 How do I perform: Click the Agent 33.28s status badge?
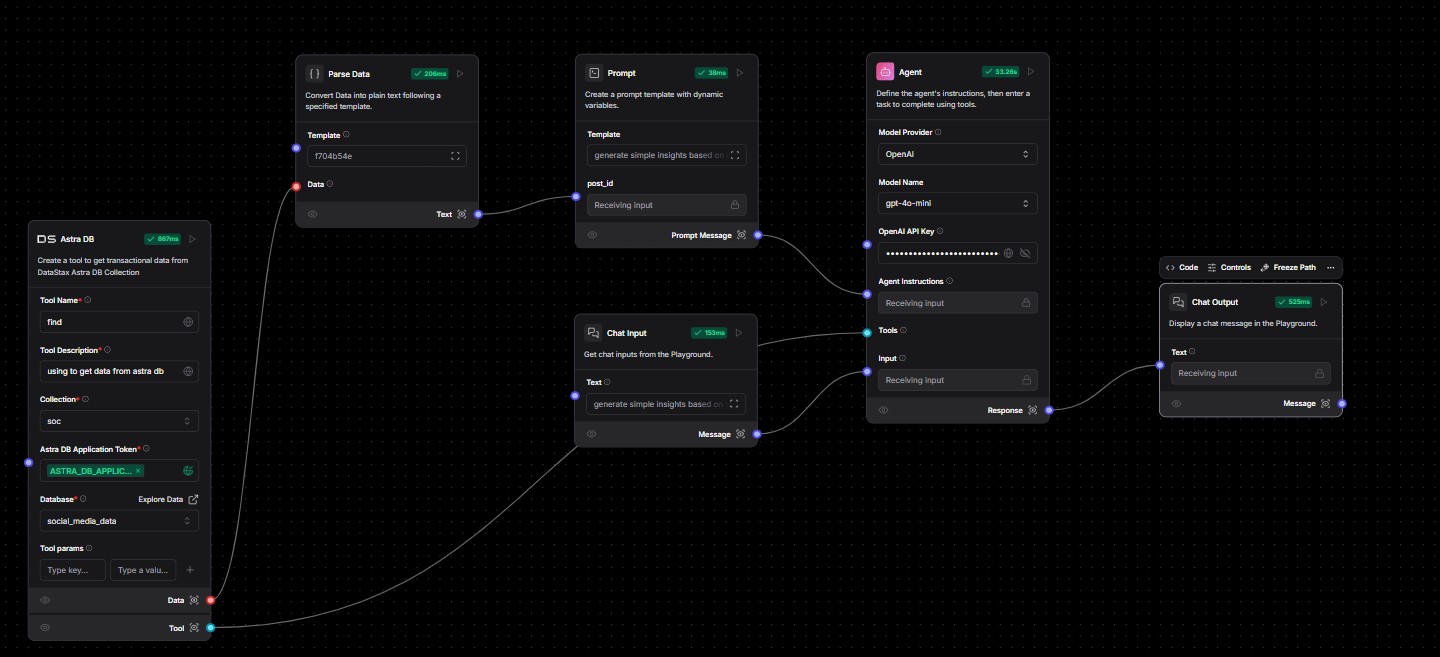click(1001, 72)
